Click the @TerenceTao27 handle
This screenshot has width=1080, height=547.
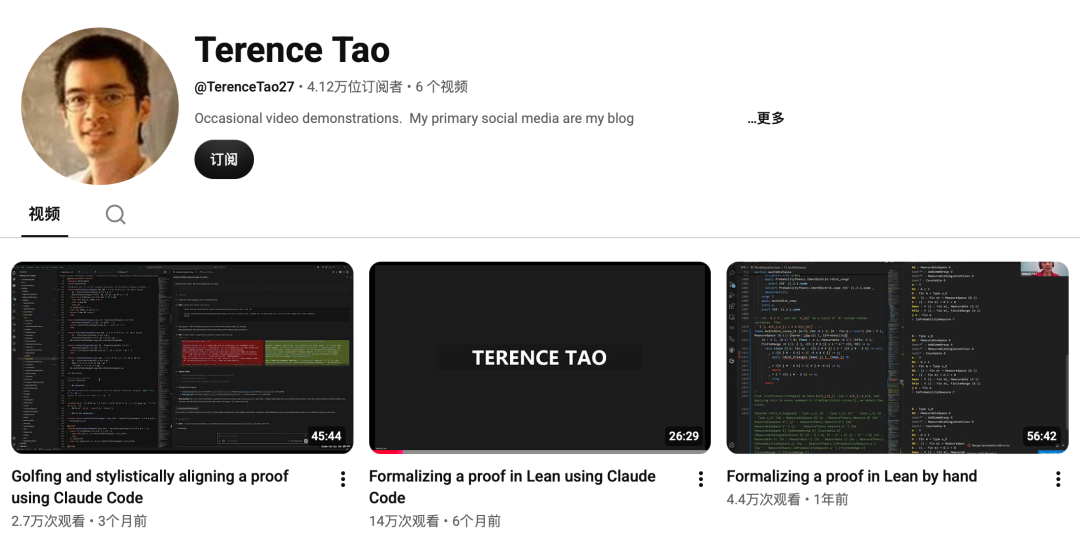pos(245,87)
